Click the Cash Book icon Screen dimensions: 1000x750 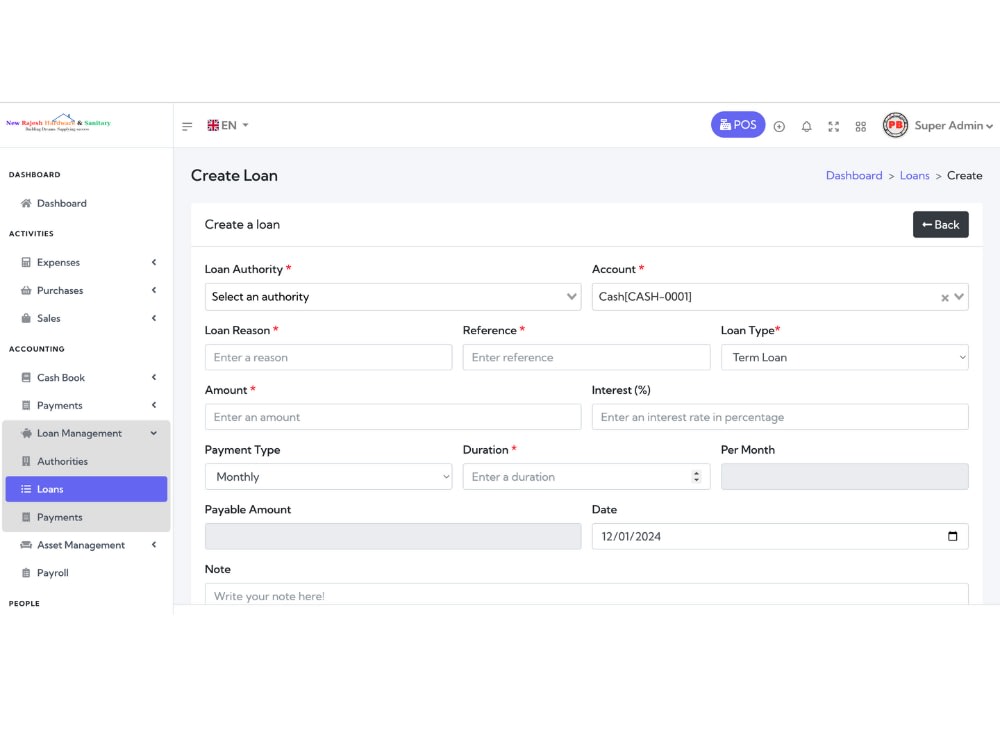pos(26,377)
